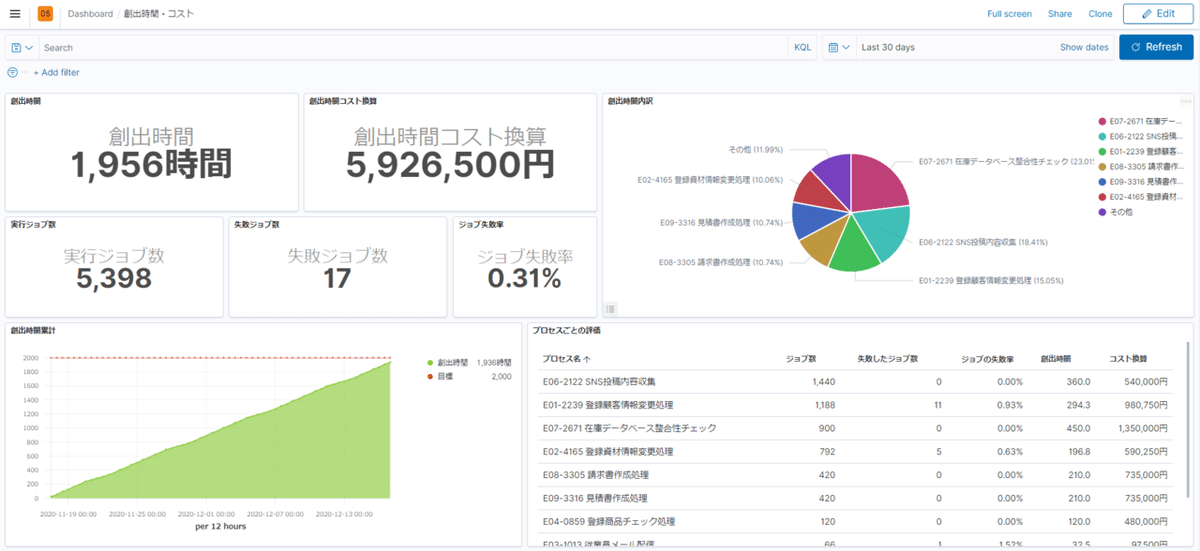Sort by コスト換算 column header

pyautogui.click(x=1129, y=357)
